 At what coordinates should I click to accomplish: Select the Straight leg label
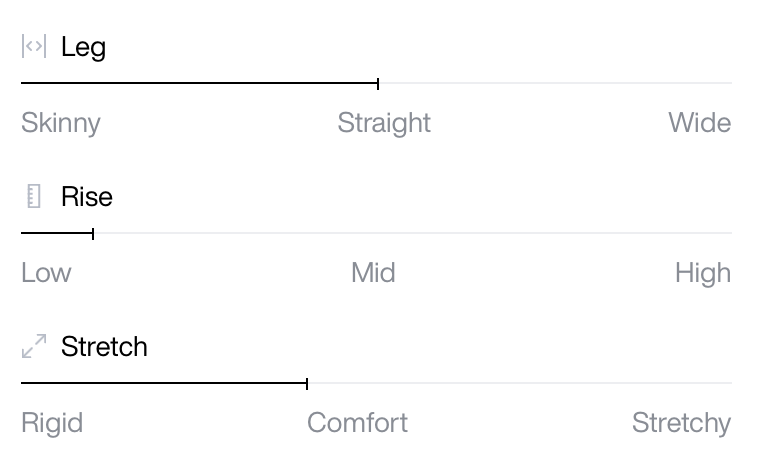pyautogui.click(x=384, y=123)
